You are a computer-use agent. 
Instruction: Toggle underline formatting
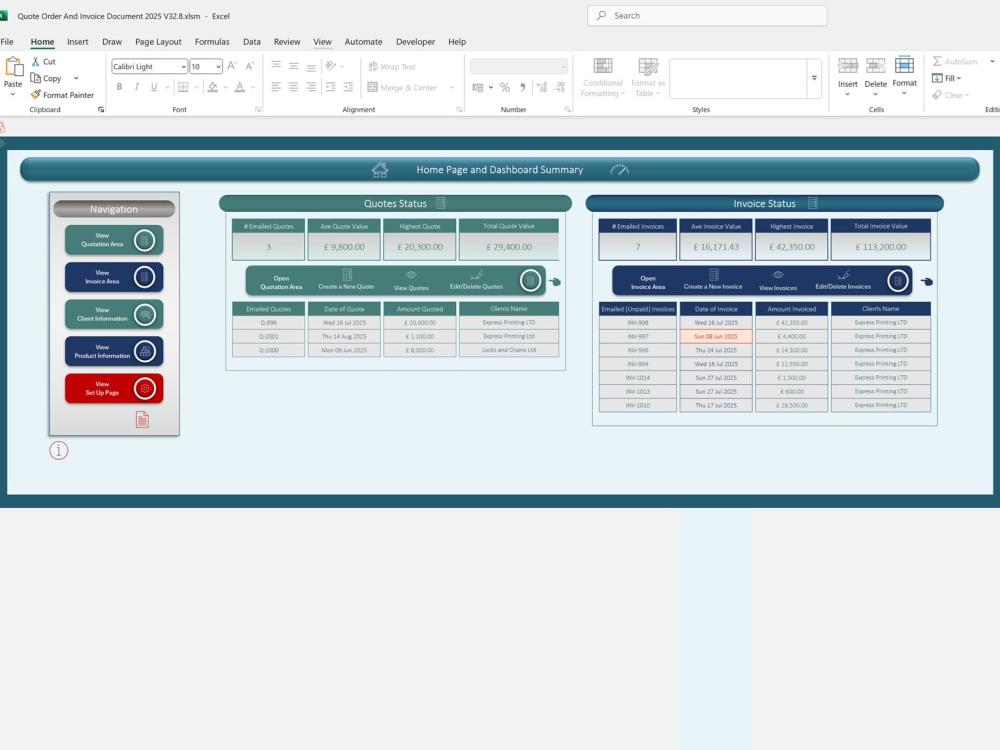[154, 87]
